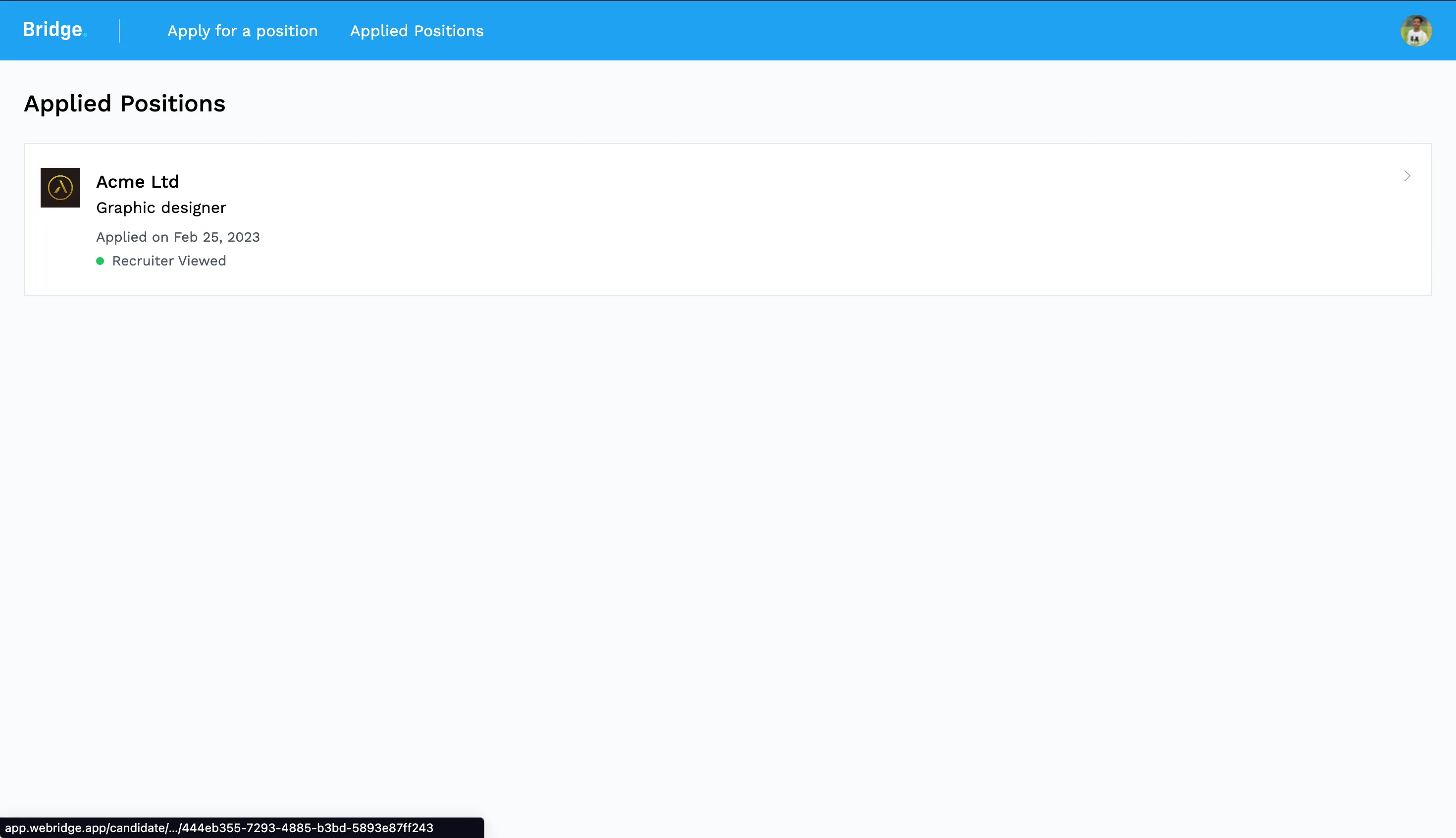1456x838 pixels.
Task: Click the browser status bar URL preview
Action: [x=219, y=828]
